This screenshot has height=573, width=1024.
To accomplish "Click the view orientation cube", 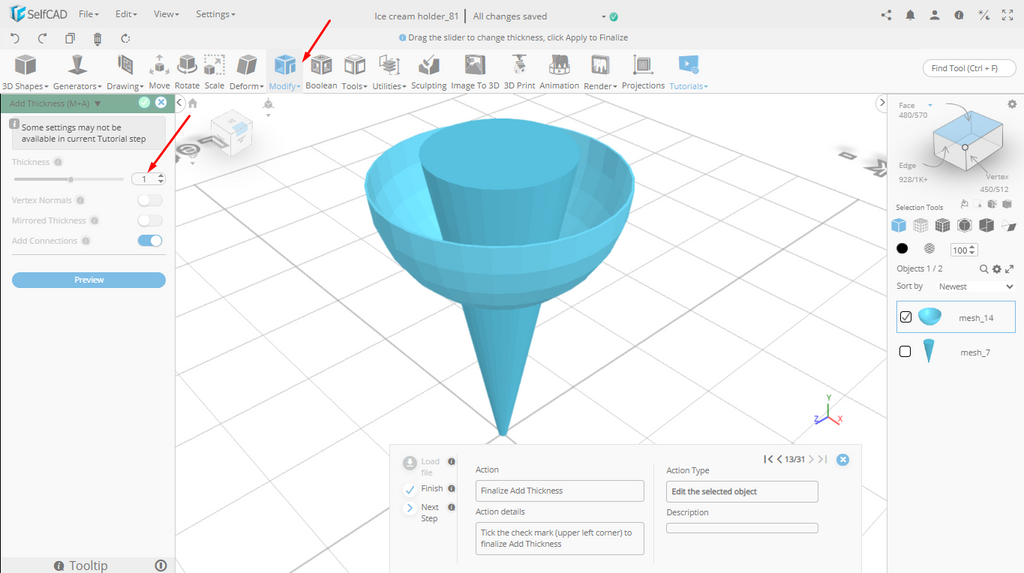I will [231, 131].
